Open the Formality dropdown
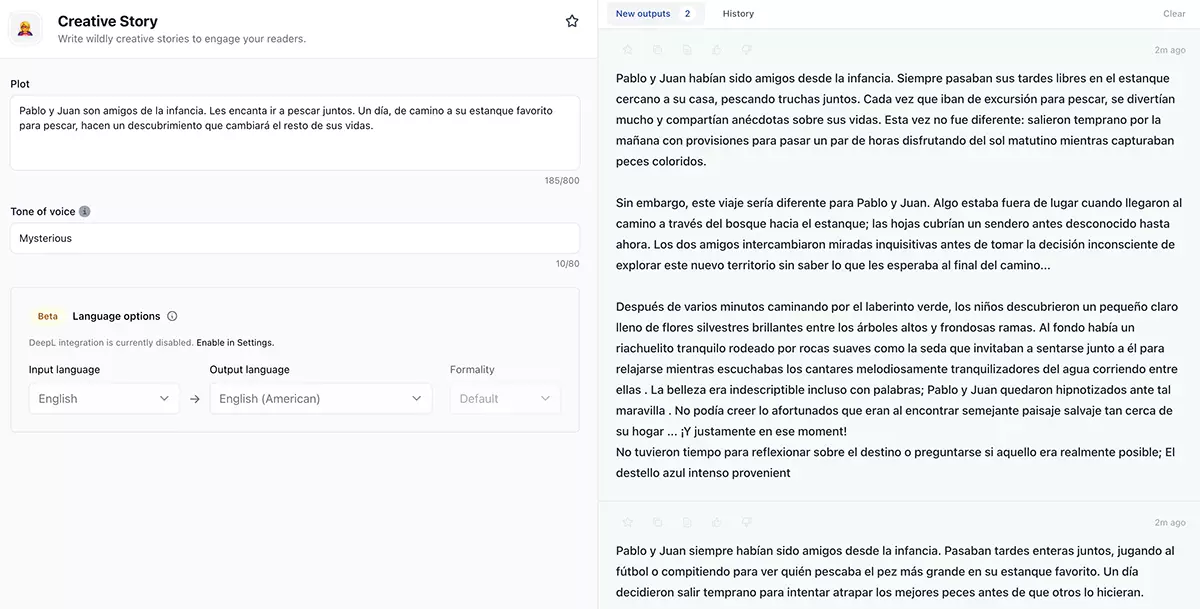The height and width of the screenshot is (609, 1200). click(505, 398)
